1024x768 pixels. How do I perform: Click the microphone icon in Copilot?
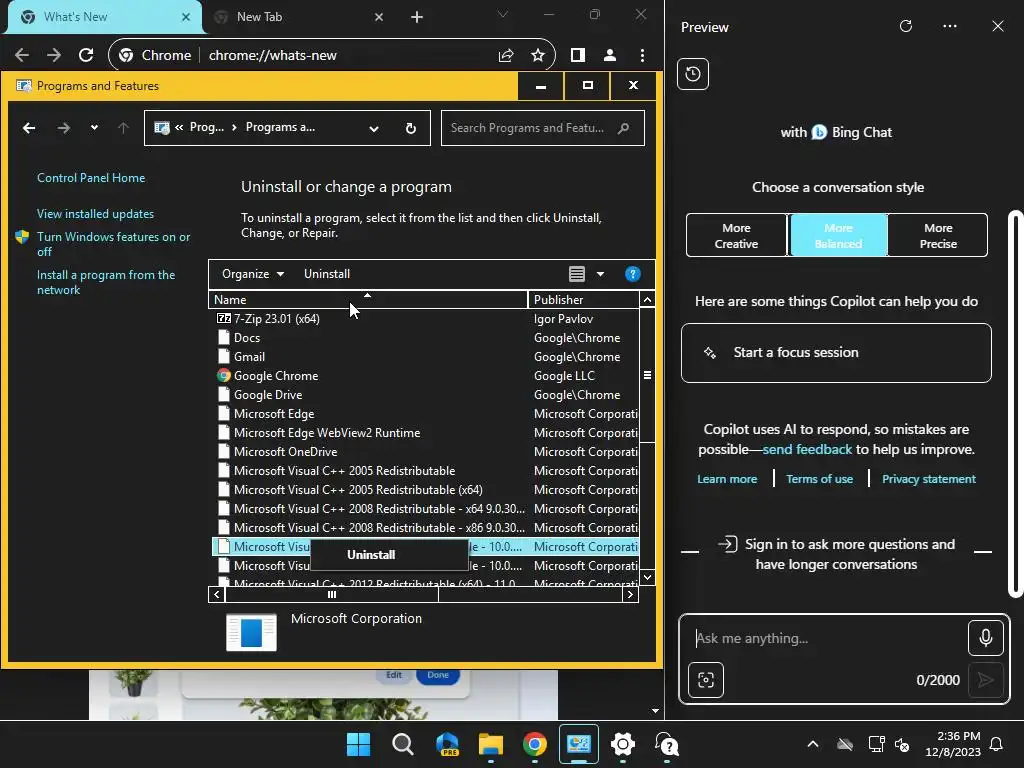[985, 637]
